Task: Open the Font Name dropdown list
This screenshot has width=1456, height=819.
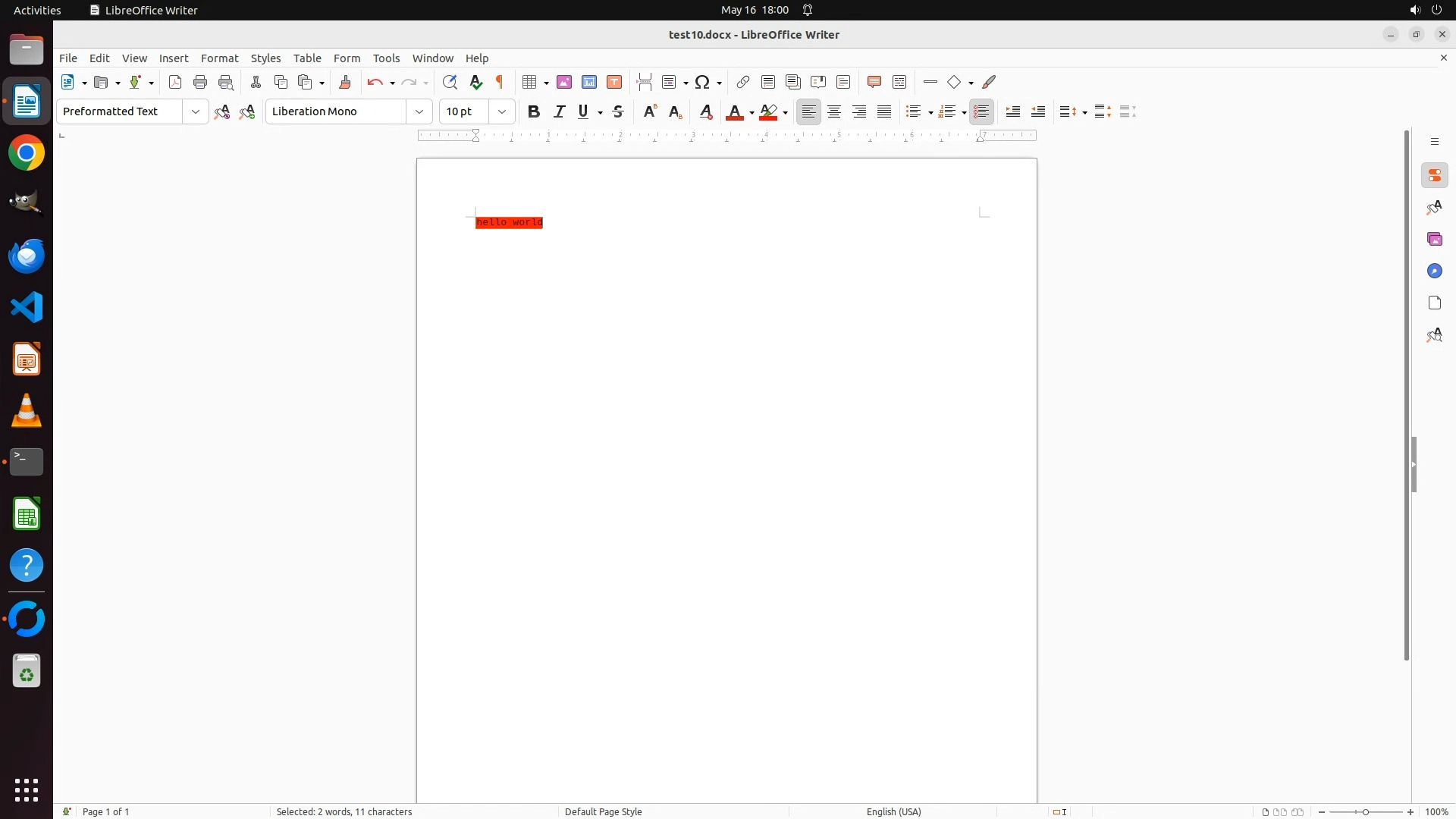Action: (x=419, y=111)
